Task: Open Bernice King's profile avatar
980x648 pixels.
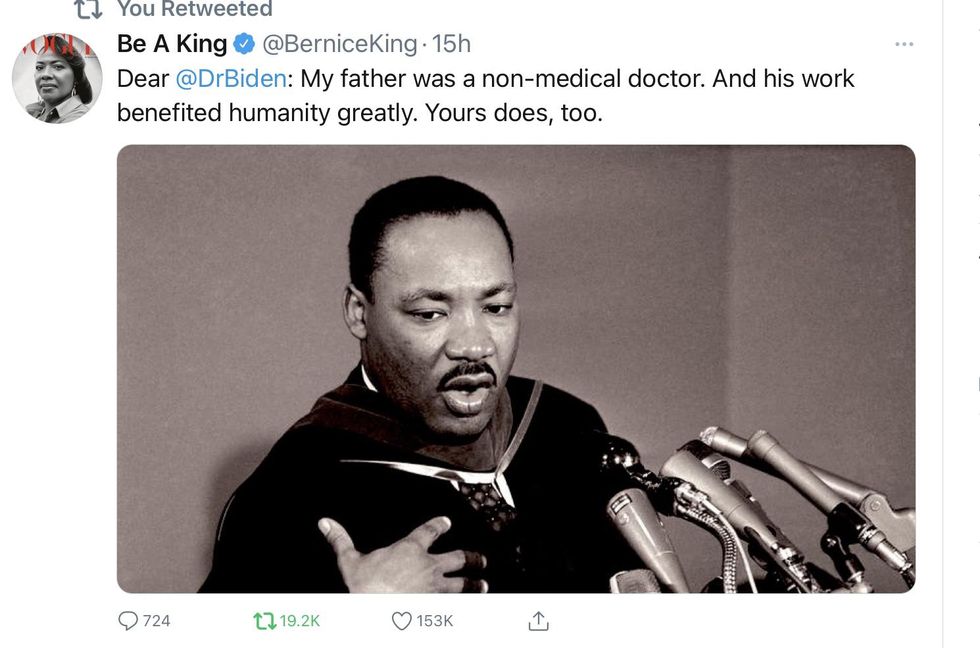Action: 57,78
